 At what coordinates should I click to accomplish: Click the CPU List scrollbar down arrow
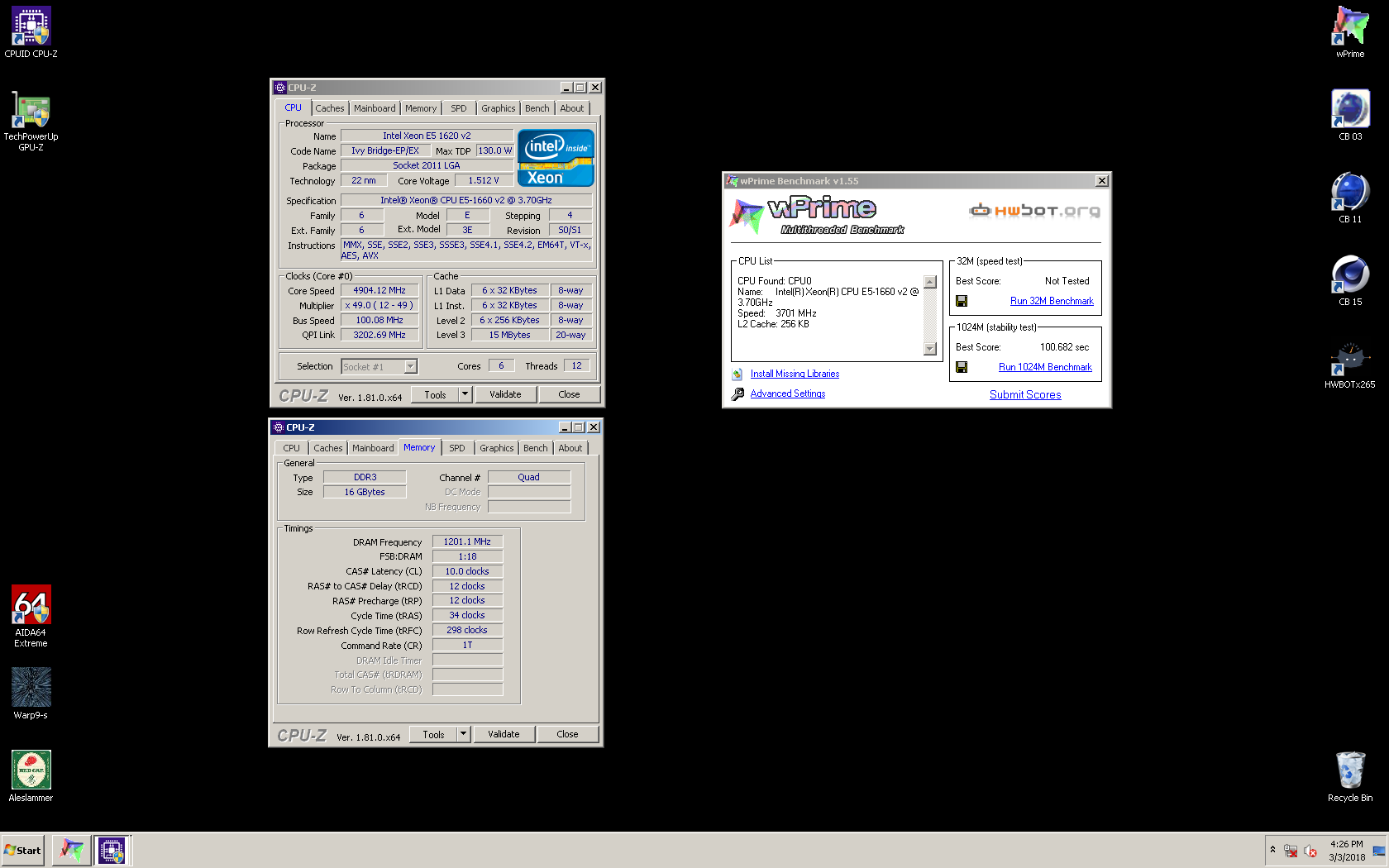pos(930,349)
